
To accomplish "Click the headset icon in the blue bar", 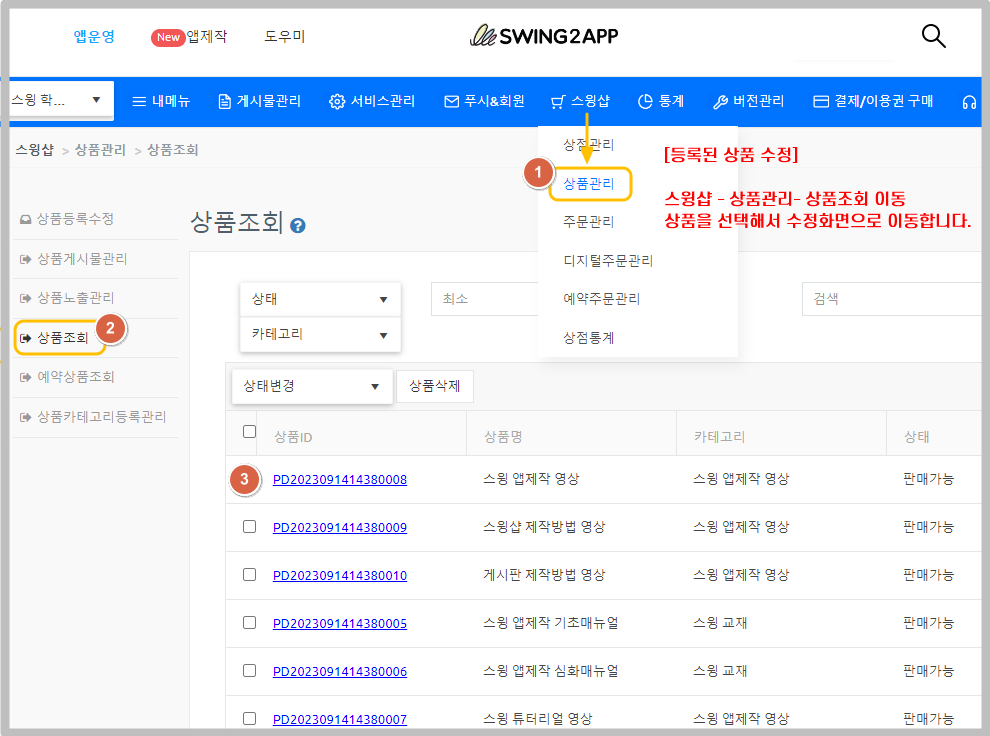I will (x=968, y=101).
